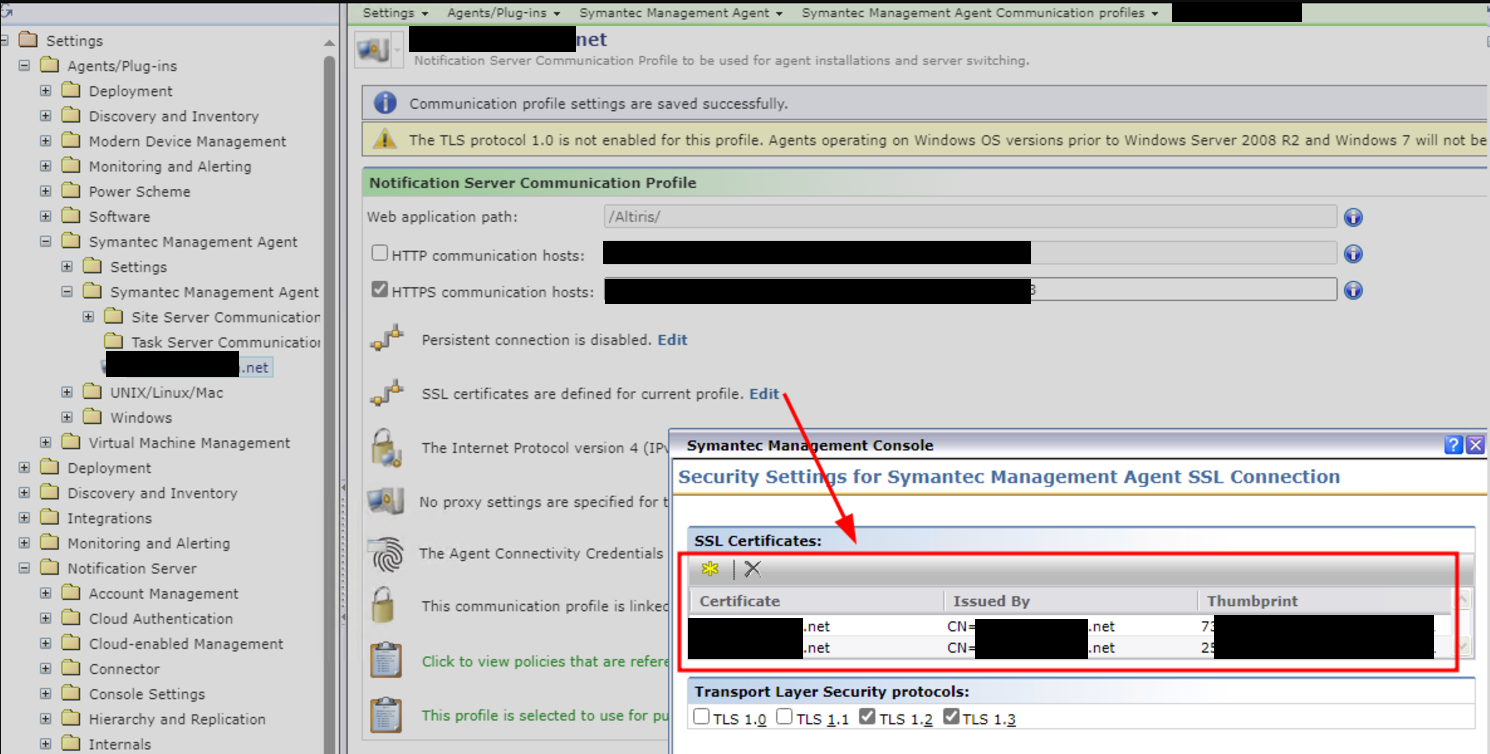Viewport: 1490px width, 754px height.
Task: Click the HTTP communication hosts input field
Action: tap(970, 254)
